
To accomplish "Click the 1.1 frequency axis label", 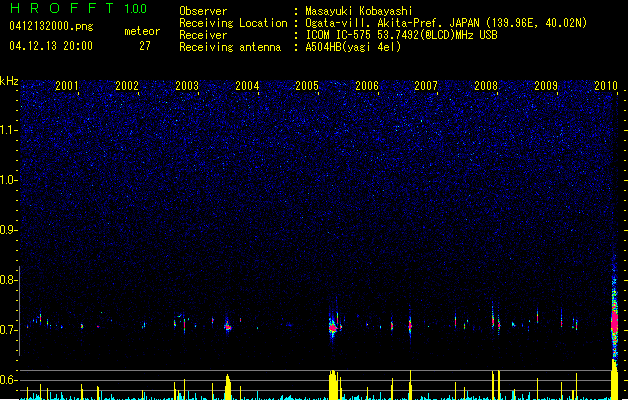I will [x=8, y=130].
